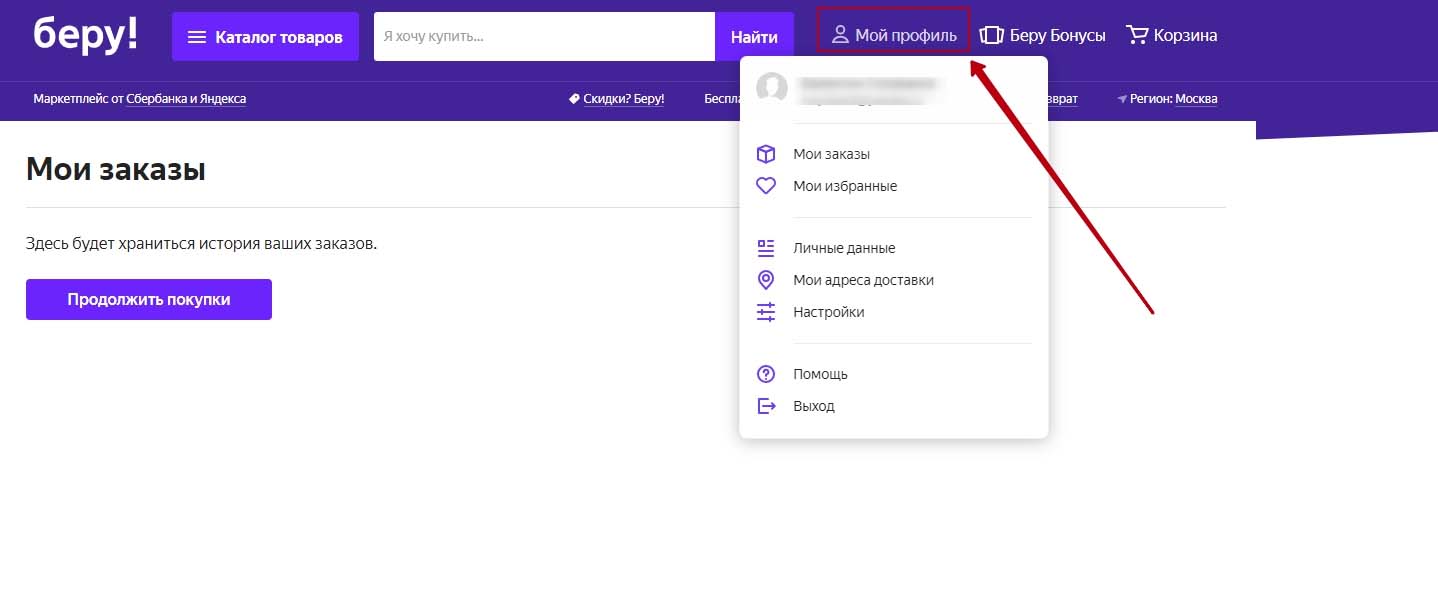The image size is (1438, 605).
Task: Click the tag icon by Скидки? Беру!
Action: point(574,99)
